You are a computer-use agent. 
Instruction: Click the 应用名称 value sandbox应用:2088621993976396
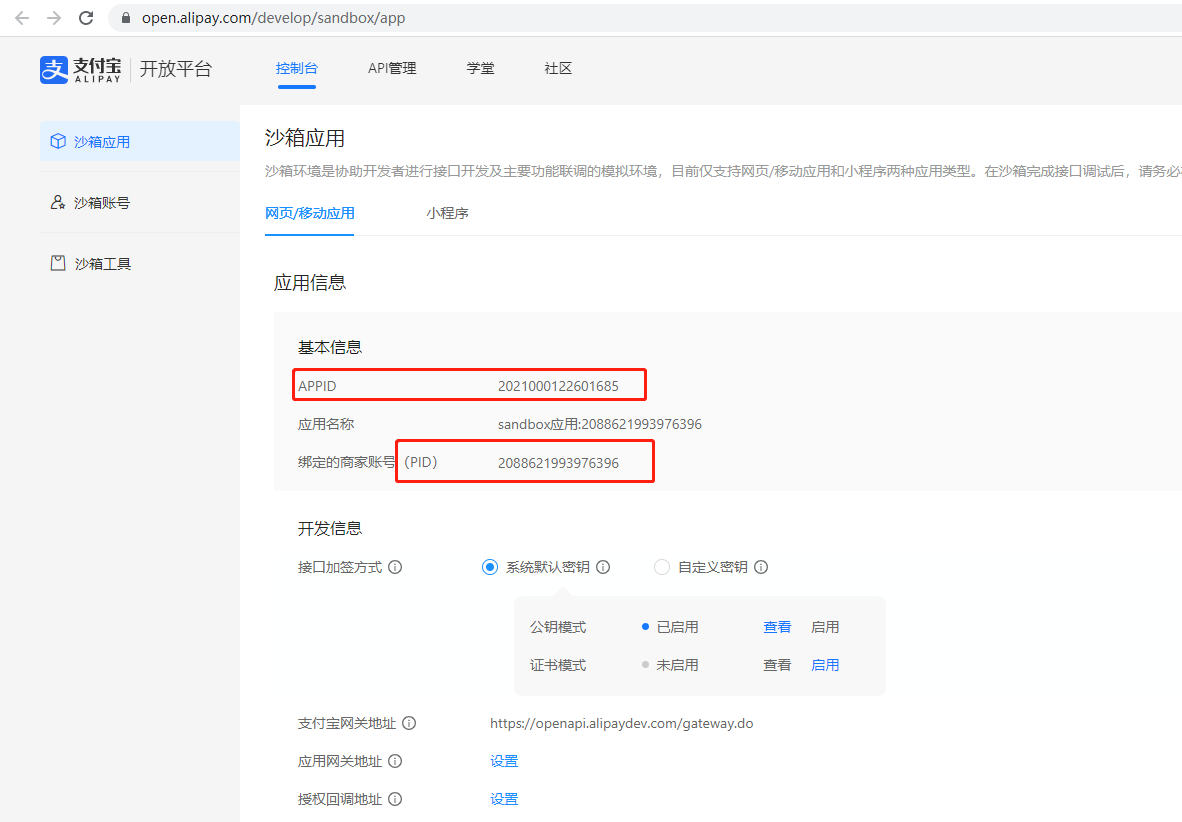pyautogui.click(x=600, y=424)
